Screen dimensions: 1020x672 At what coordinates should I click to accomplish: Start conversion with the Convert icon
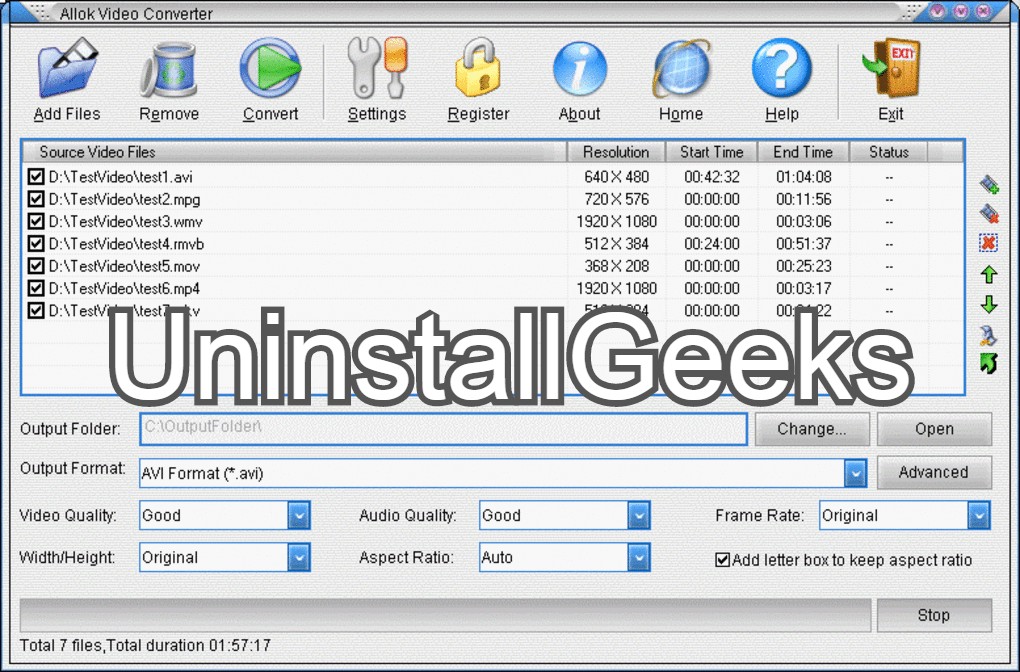coord(270,68)
